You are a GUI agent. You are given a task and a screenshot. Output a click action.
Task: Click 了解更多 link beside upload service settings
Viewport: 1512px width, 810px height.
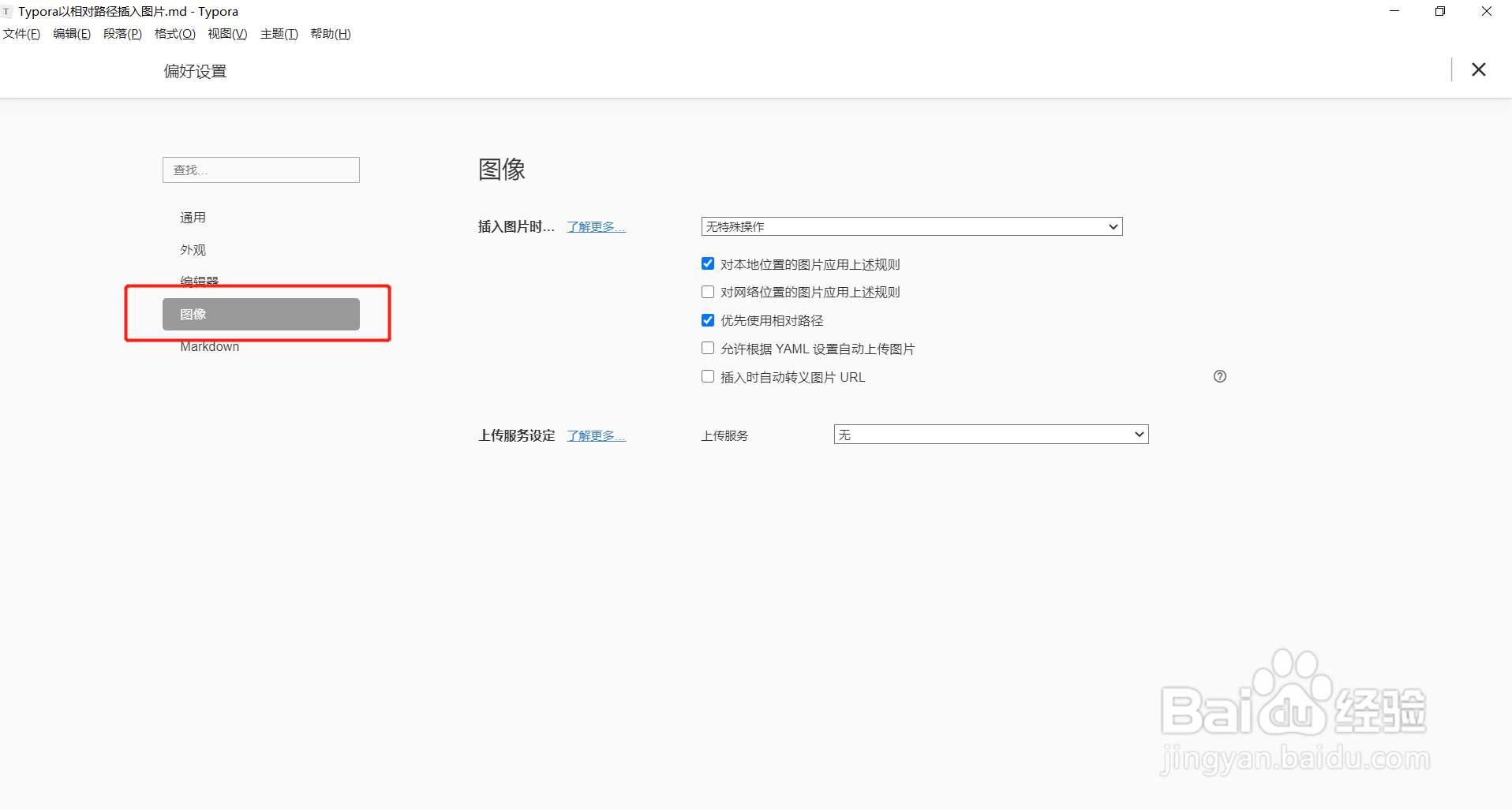[596, 436]
